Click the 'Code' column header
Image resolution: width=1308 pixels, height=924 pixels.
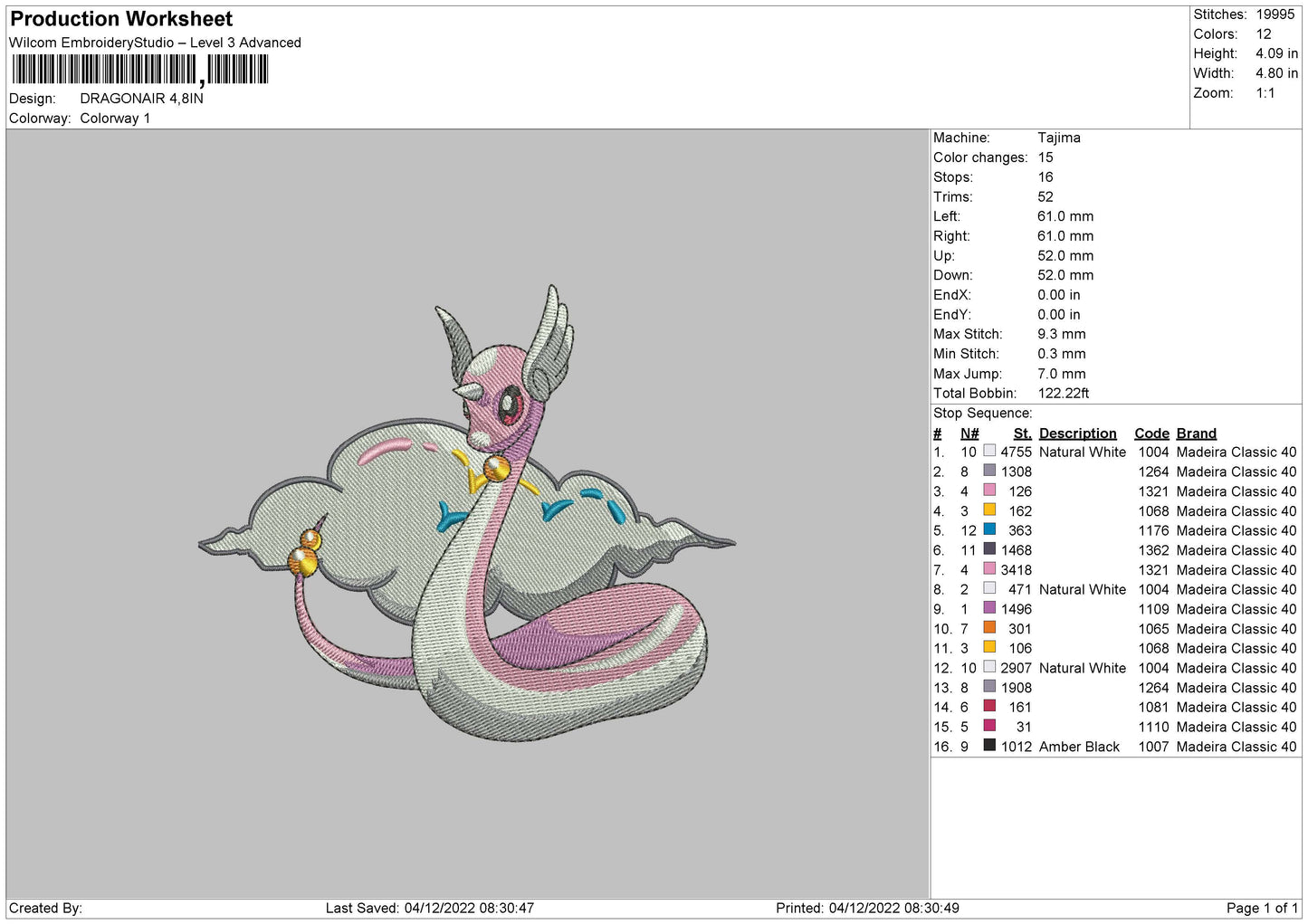[1151, 433]
